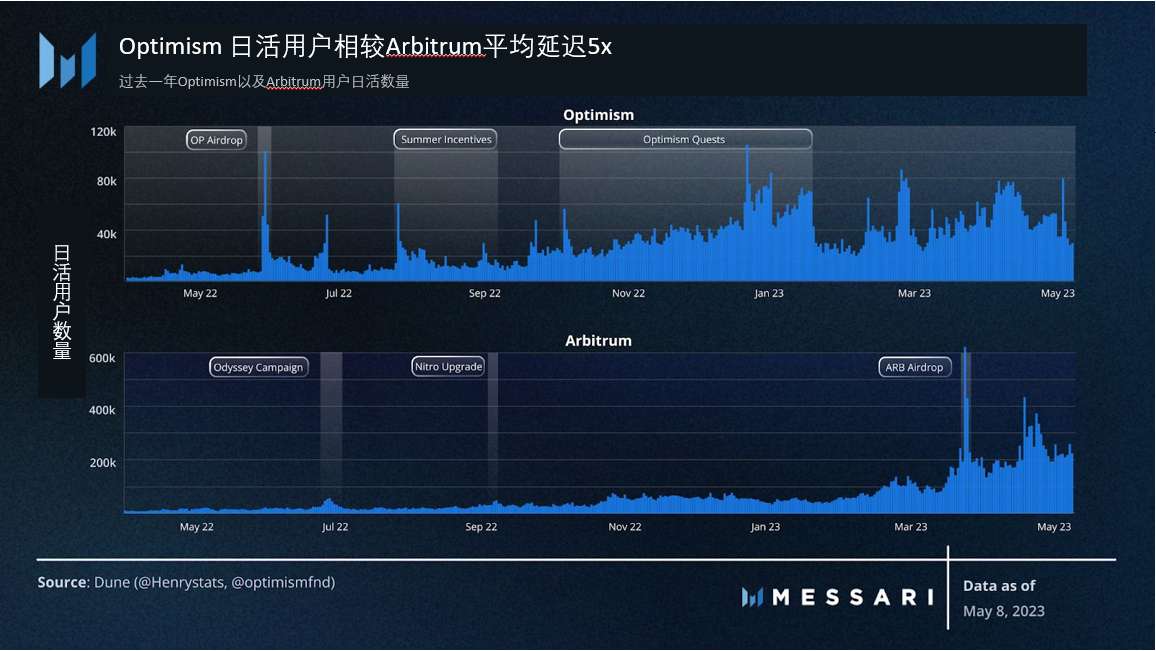The height and width of the screenshot is (651, 1156).
Task: Select the OP Airdrop annotation label
Action: pos(217,140)
